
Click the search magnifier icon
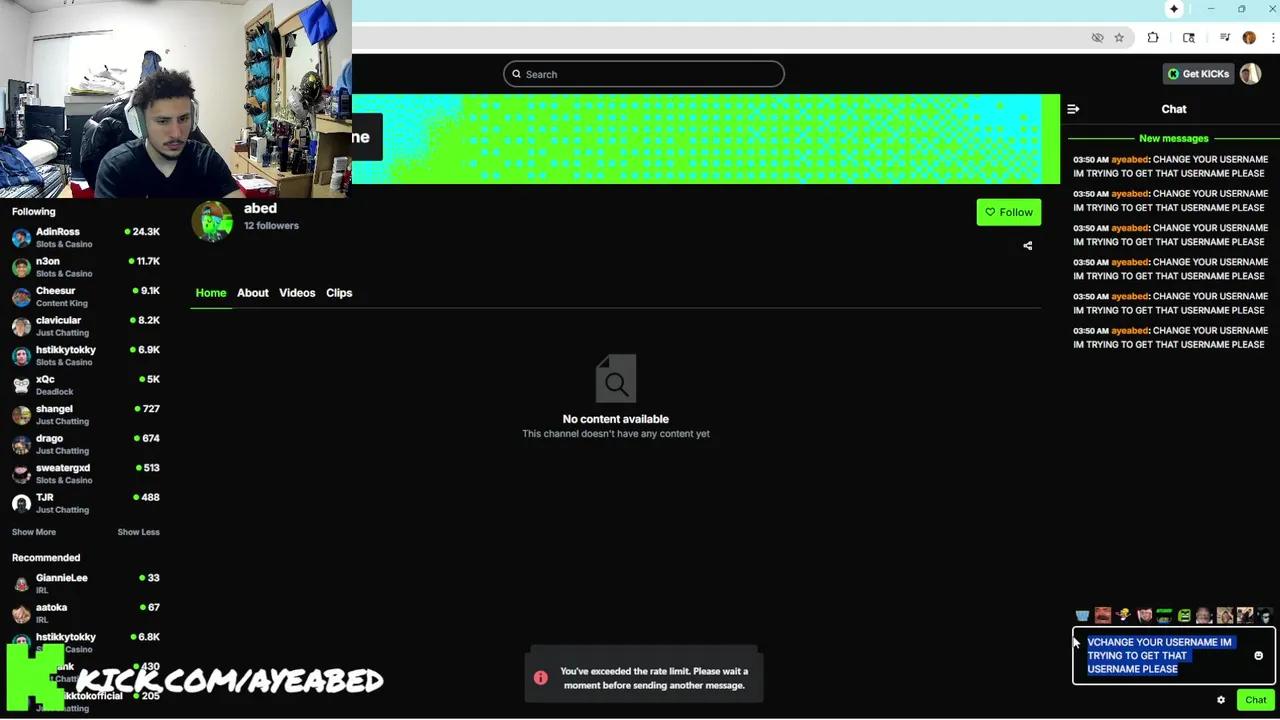tap(516, 74)
